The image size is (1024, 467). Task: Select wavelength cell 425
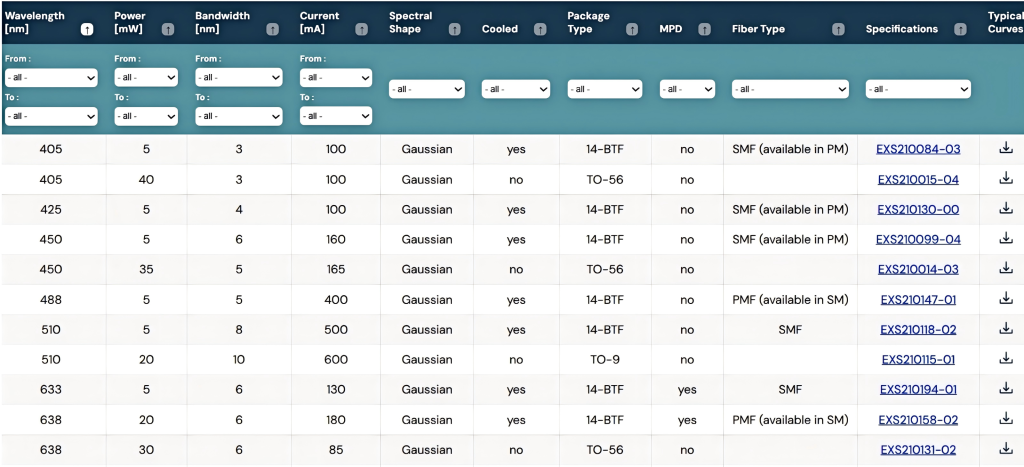pyautogui.click(x=51, y=210)
